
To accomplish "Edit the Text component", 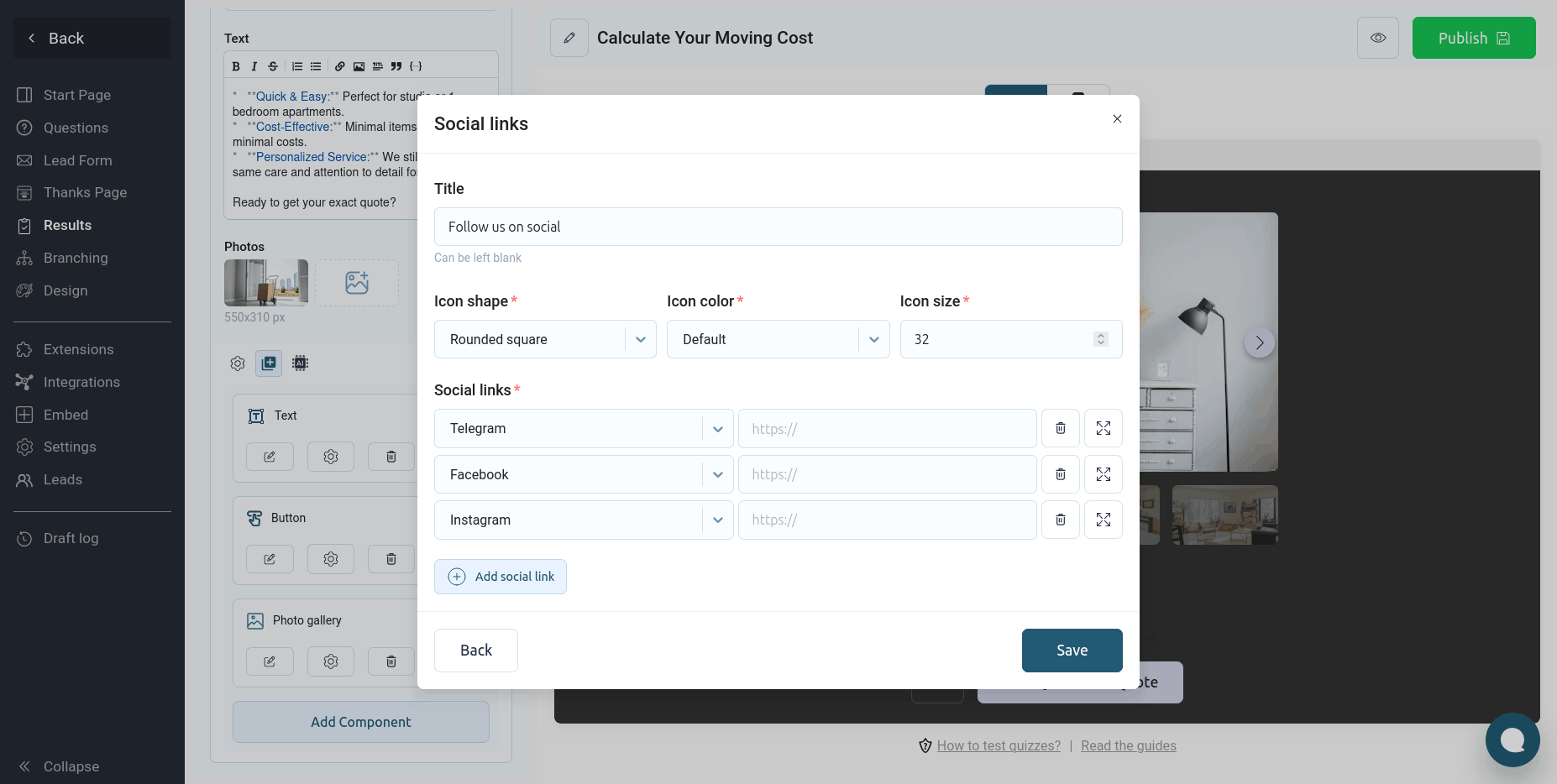I will 270,457.
